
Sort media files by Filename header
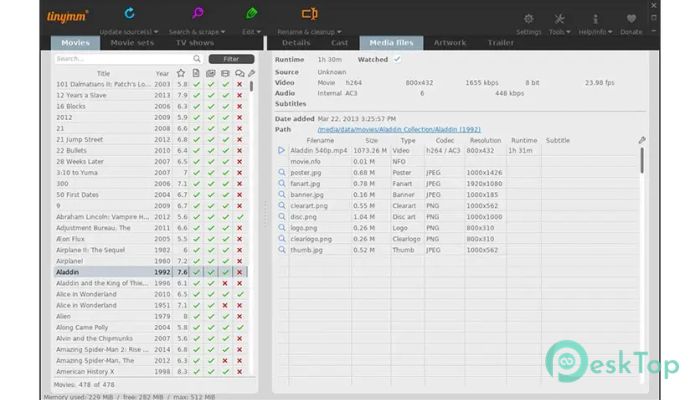(320, 140)
